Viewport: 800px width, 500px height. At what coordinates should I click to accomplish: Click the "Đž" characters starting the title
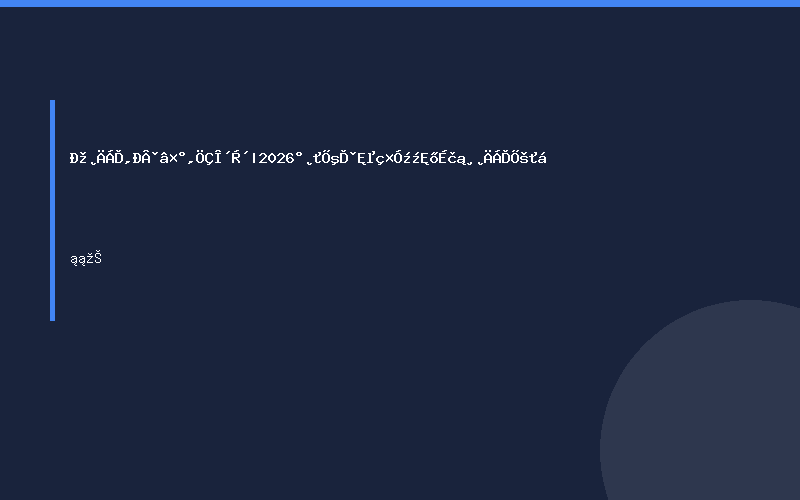click(78, 158)
